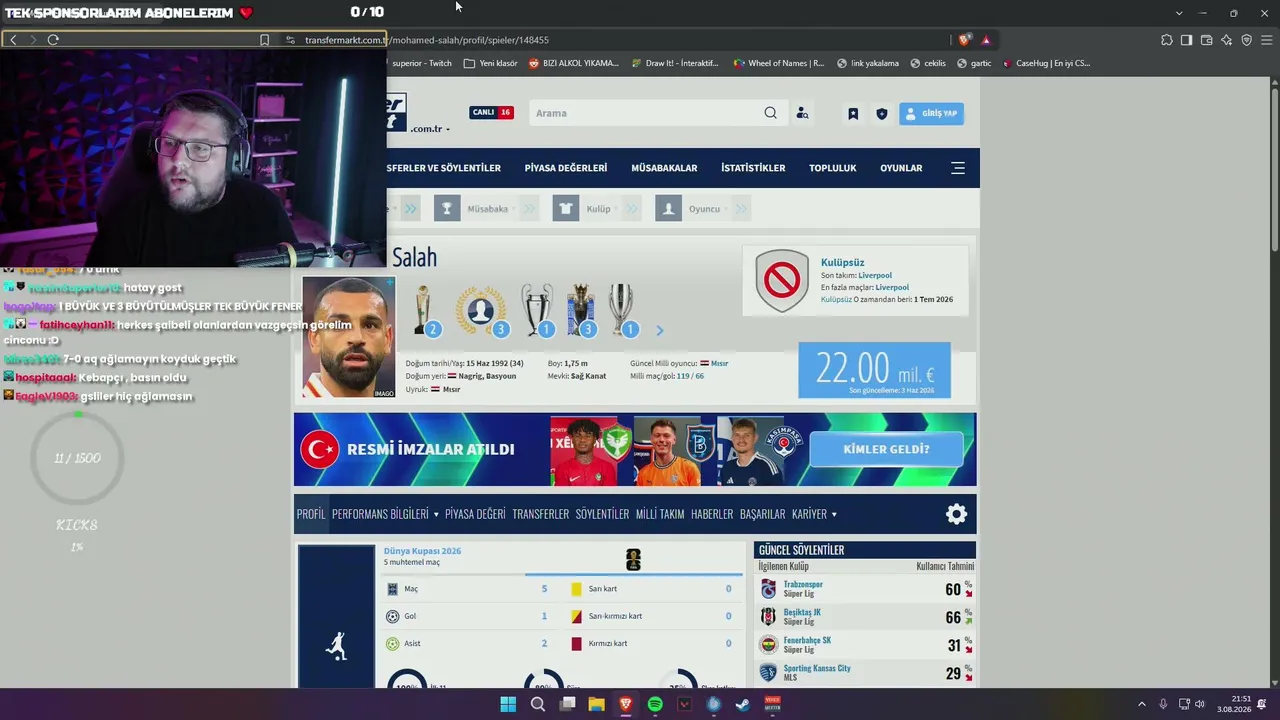
Task: Open the Windows taskbar search
Action: 538,704
